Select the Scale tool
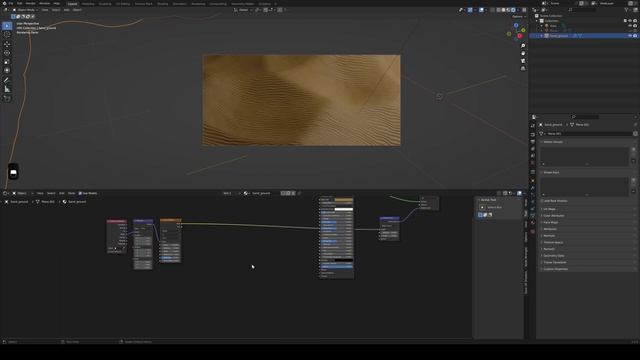 click(7, 62)
